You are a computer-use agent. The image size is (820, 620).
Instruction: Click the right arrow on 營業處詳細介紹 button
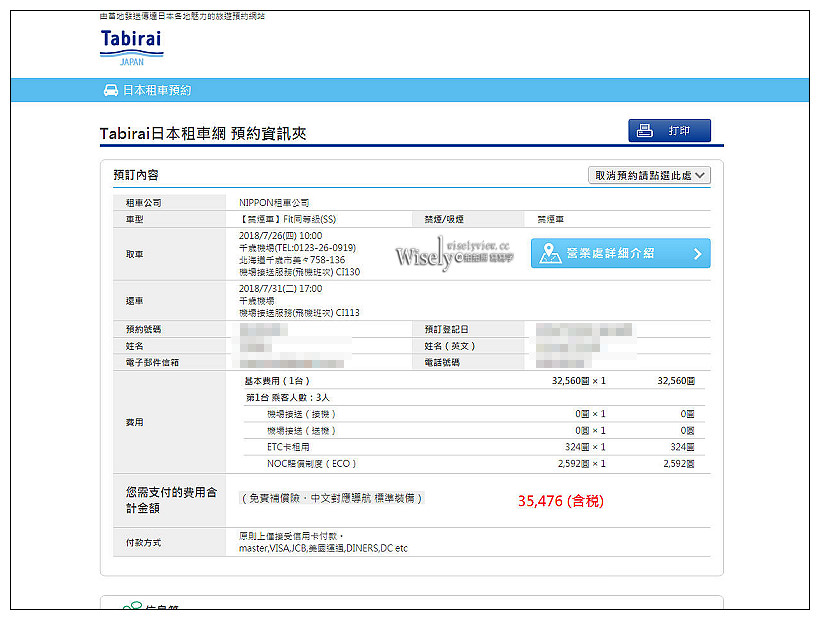click(x=697, y=254)
